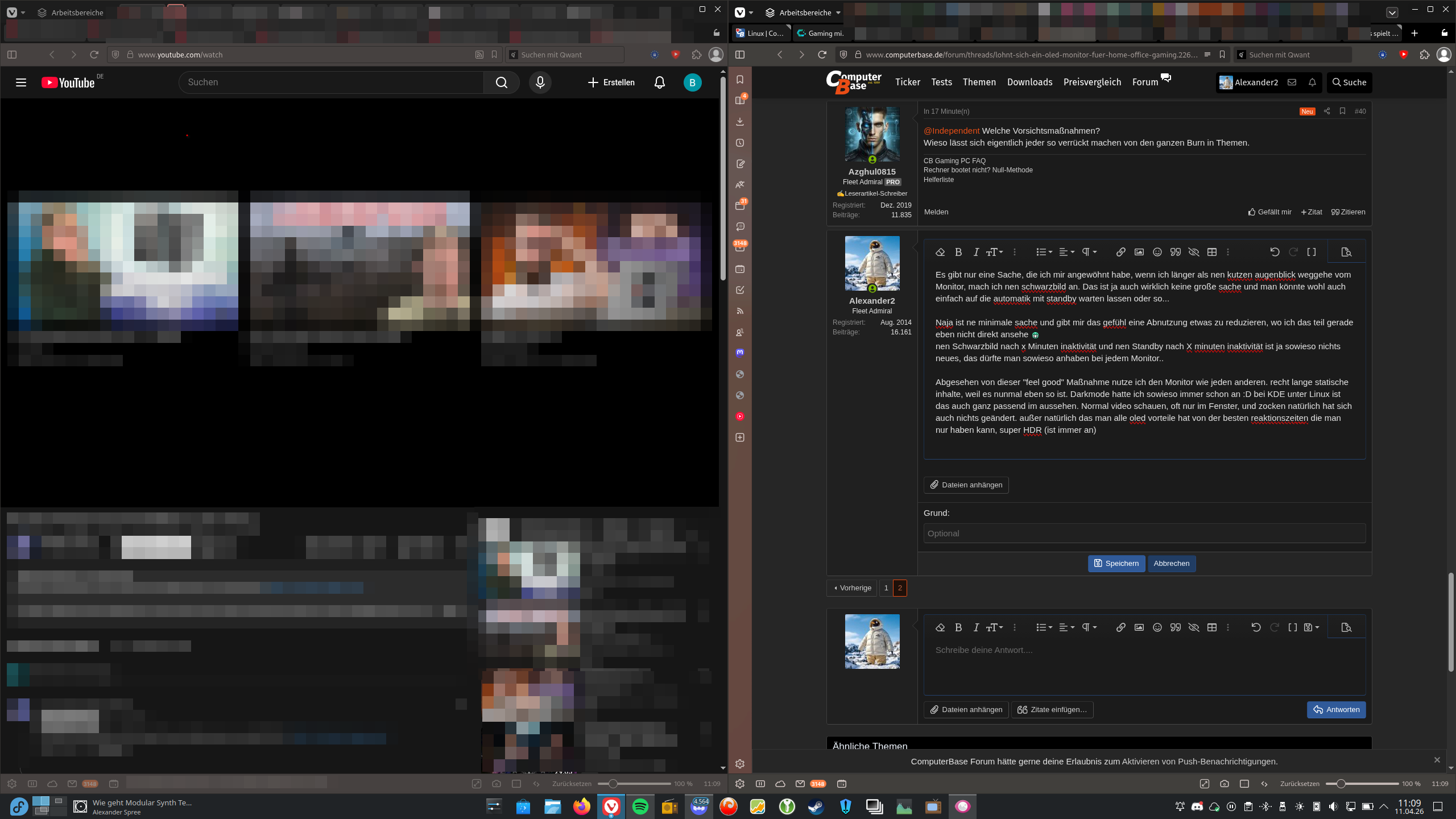This screenshot has width=1456, height=819.
Task: Expand font size dropdown in edit-post editor
Action: 994,252
